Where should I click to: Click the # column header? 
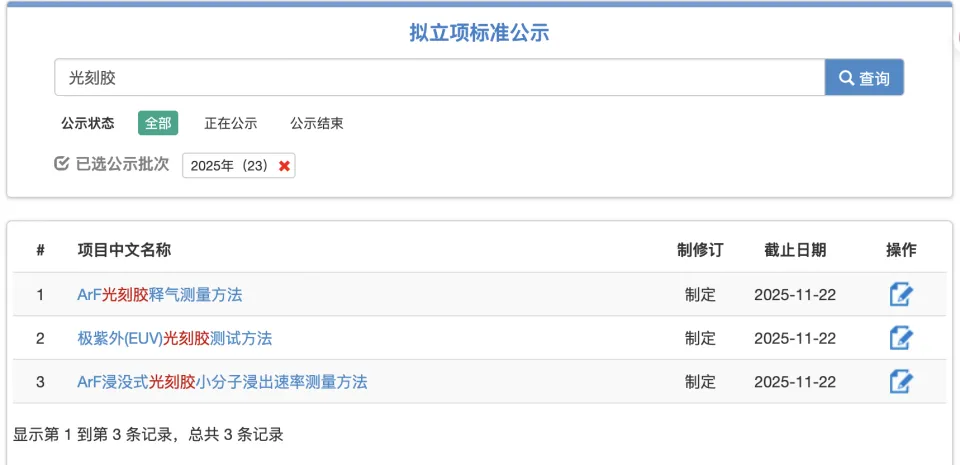[x=40, y=250]
